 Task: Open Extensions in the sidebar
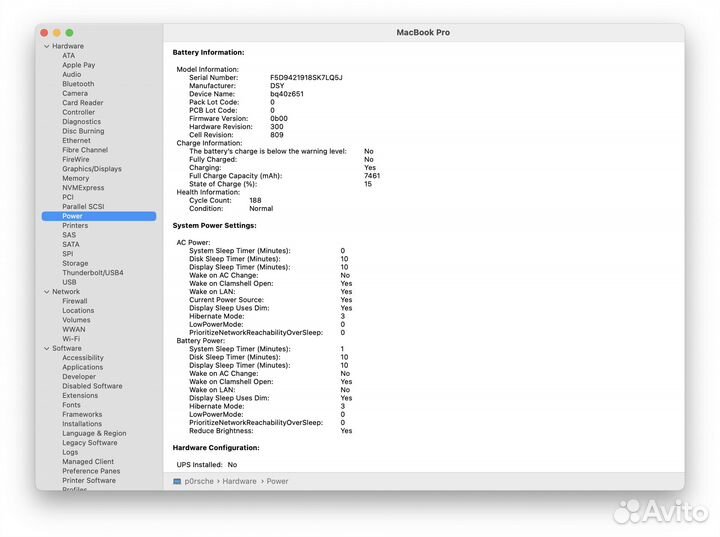pos(80,395)
